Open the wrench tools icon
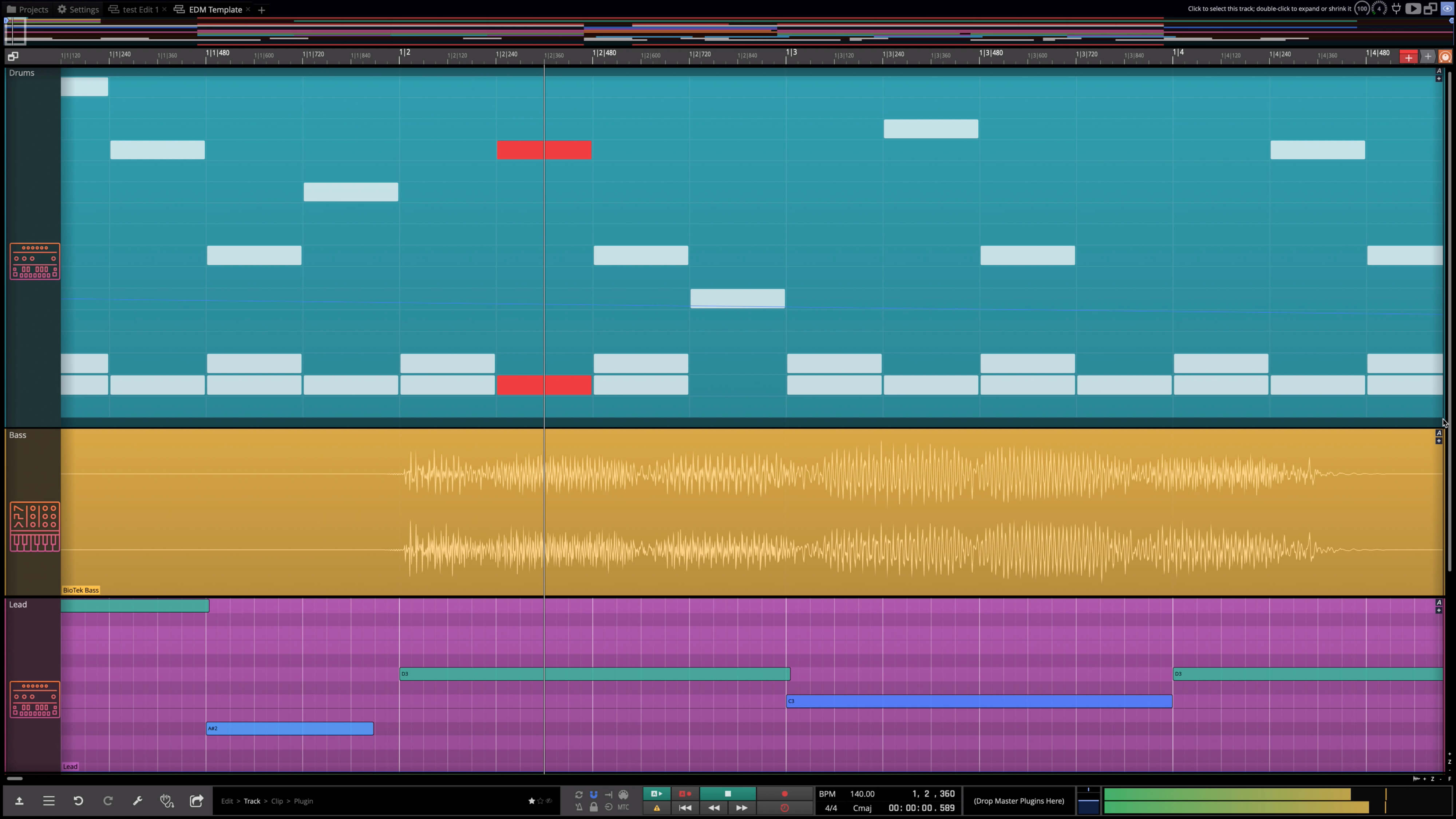 point(137,801)
